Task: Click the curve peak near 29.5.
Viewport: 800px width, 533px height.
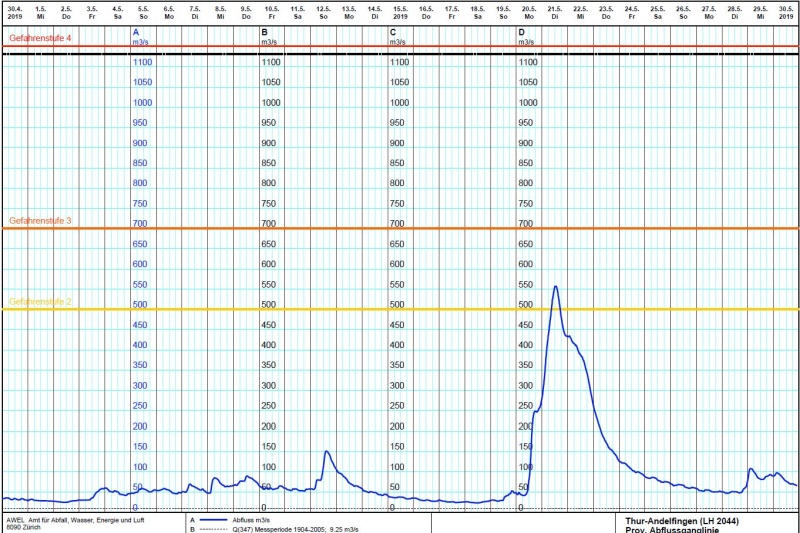Action: (x=751, y=469)
